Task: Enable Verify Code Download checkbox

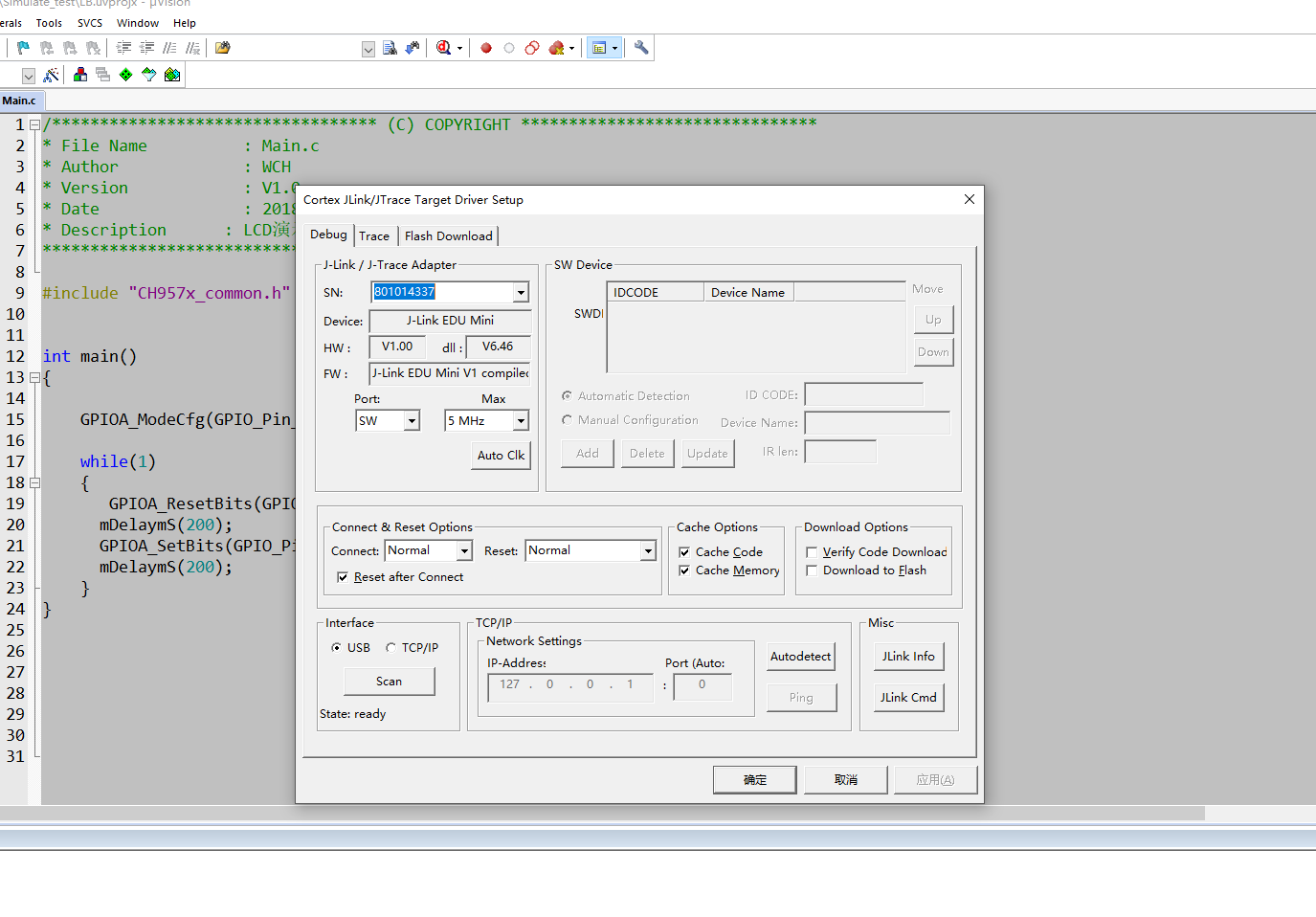Action: 812,552
